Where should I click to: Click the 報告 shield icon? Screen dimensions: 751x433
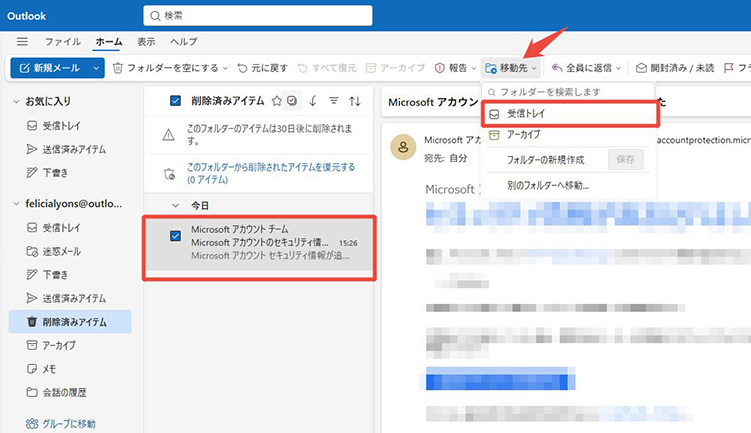tap(440, 68)
